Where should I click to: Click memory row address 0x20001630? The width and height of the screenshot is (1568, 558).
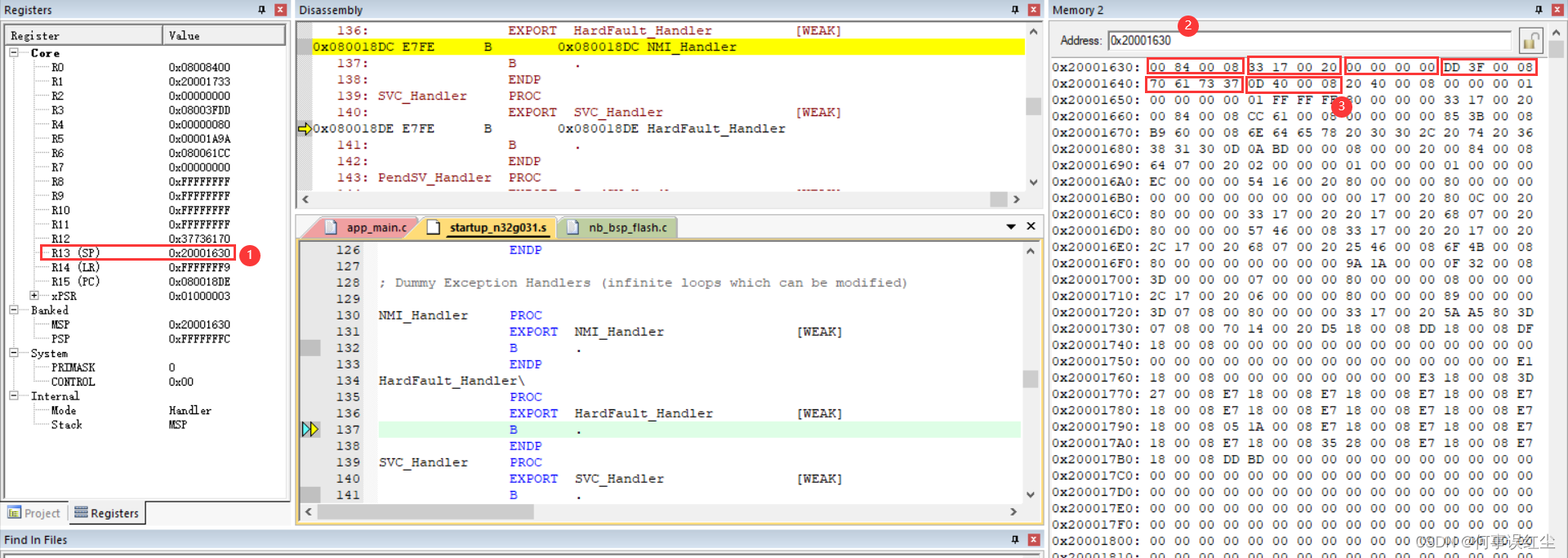(x=1095, y=67)
